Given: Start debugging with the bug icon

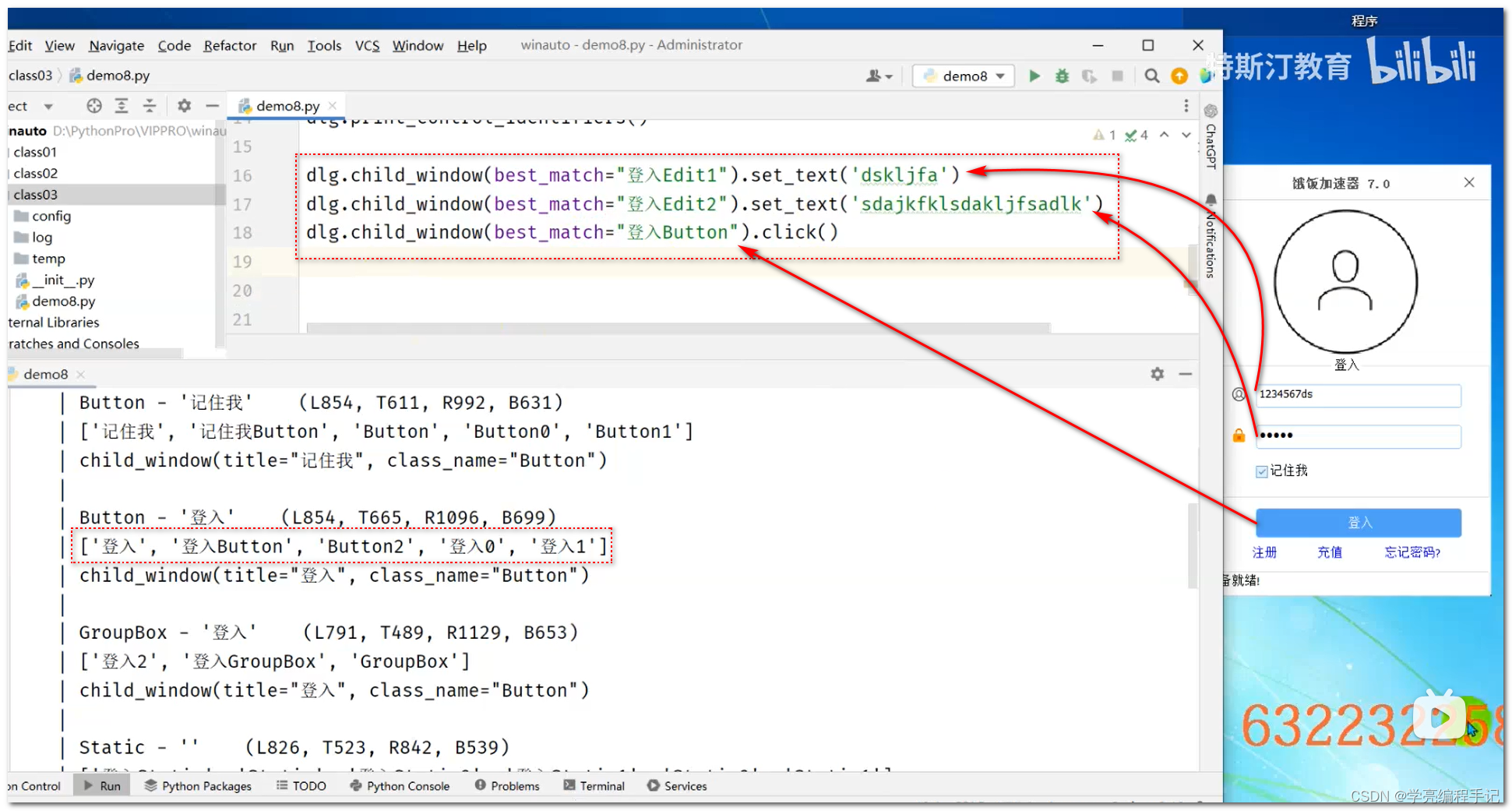Looking at the screenshot, I should click(1062, 76).
